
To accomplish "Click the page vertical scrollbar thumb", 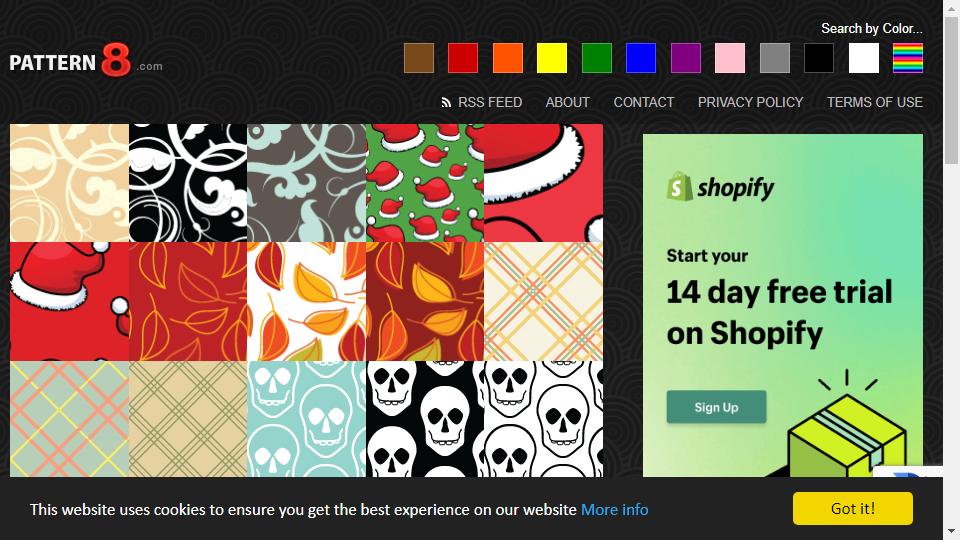I will [x=951, y=91].
